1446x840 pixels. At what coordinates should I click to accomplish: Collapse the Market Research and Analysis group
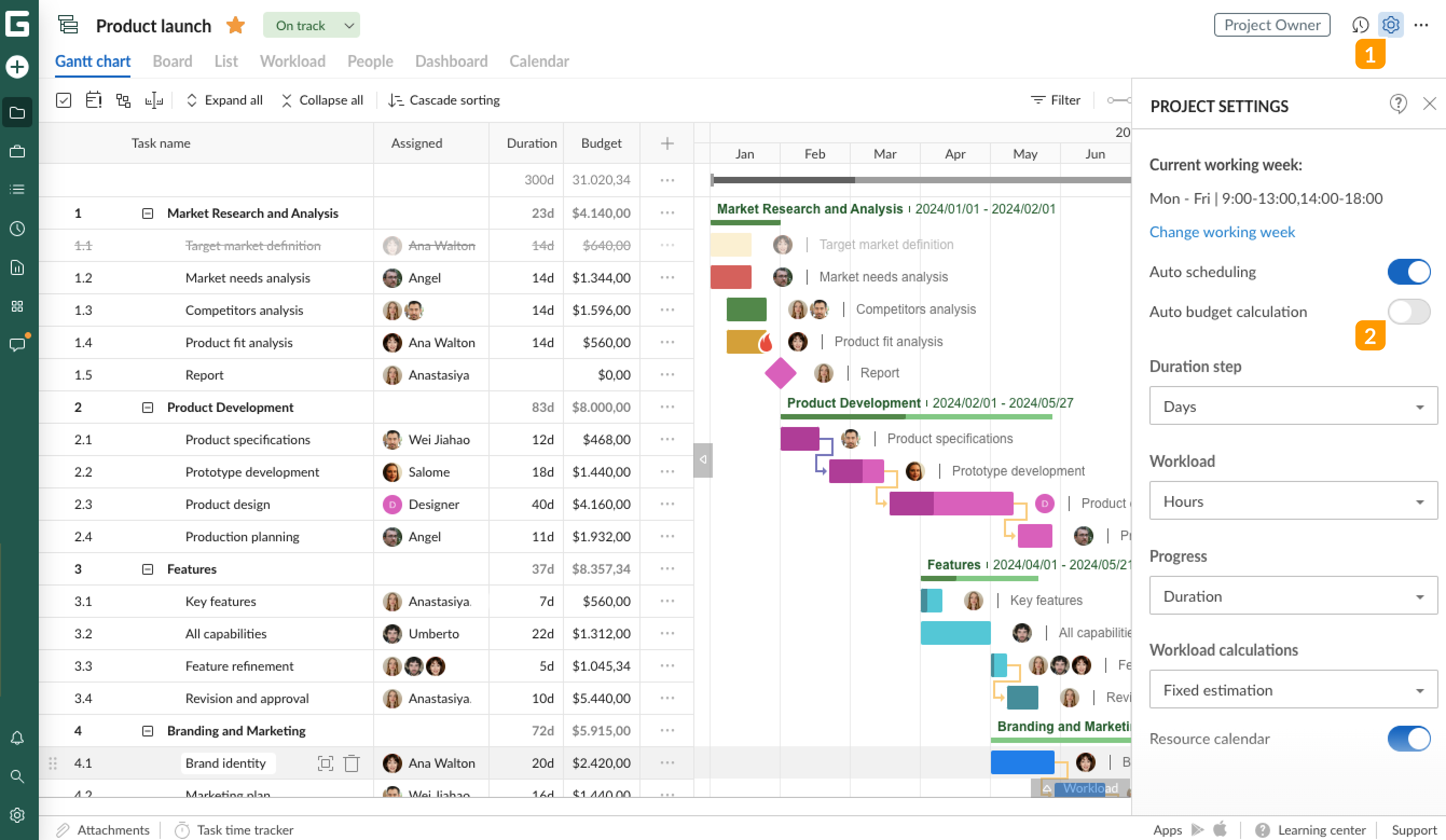(x=148, y=214)
